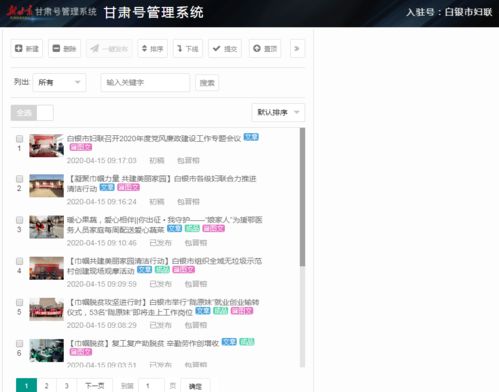Image resolution: width=499 pixels, height=392 pixels.
Task: Open article titled 白银市妇联召开2020年度党风廉政建设工作专题会议
Action: [154, 138]
